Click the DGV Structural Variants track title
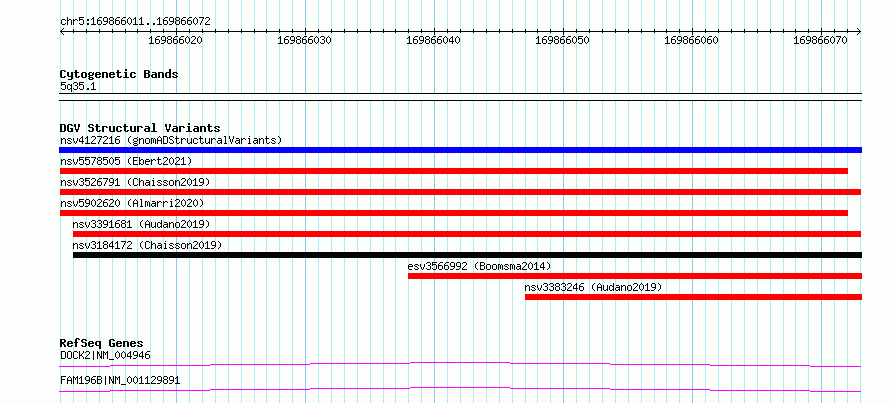The image size is (890, 403). (140, 128)
